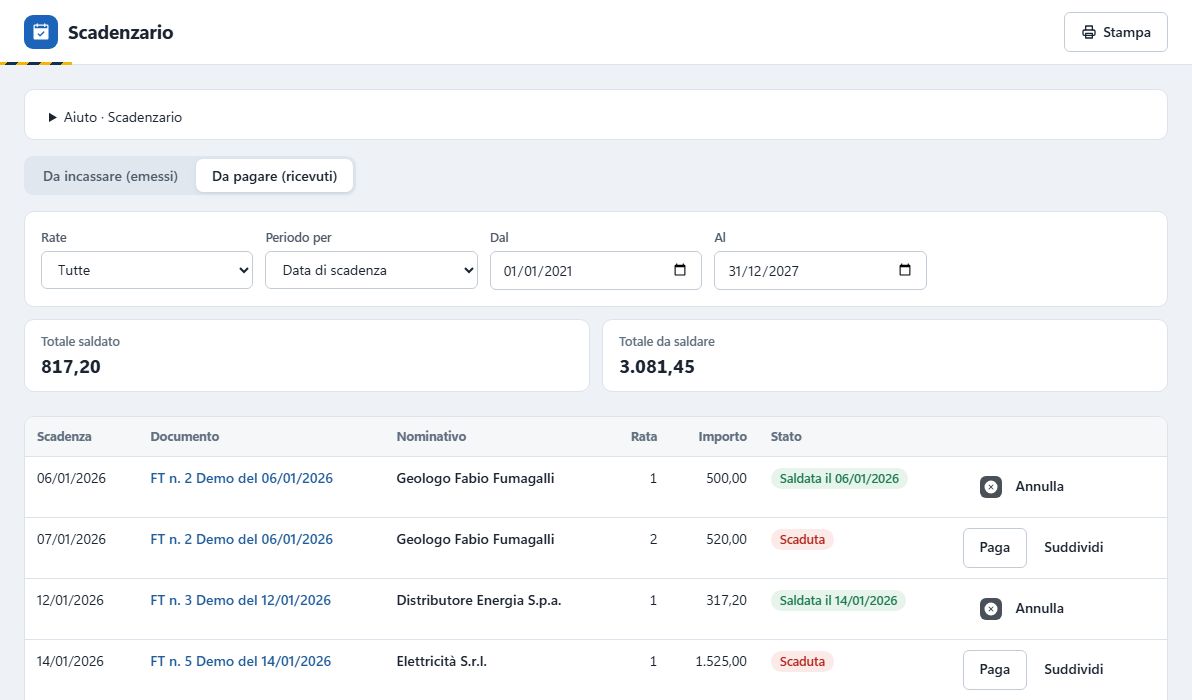Expand the Aiuto · Scadenzario help section
The image size is (1192, 700).
[x=115, y=117]
